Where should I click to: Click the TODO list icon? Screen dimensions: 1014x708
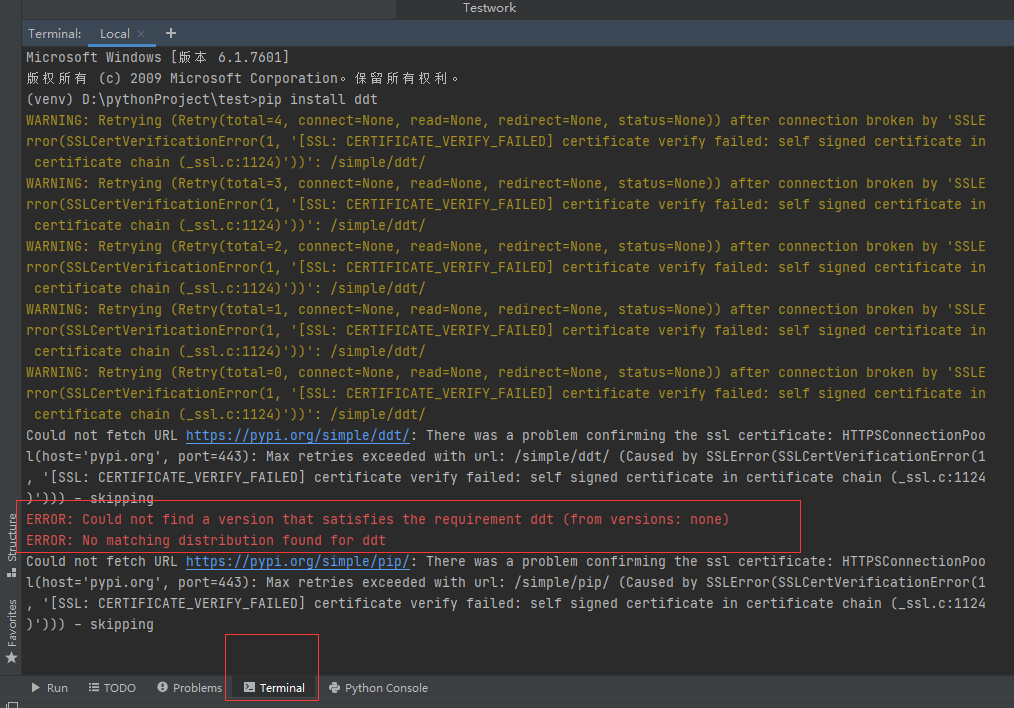click(94, 687)
